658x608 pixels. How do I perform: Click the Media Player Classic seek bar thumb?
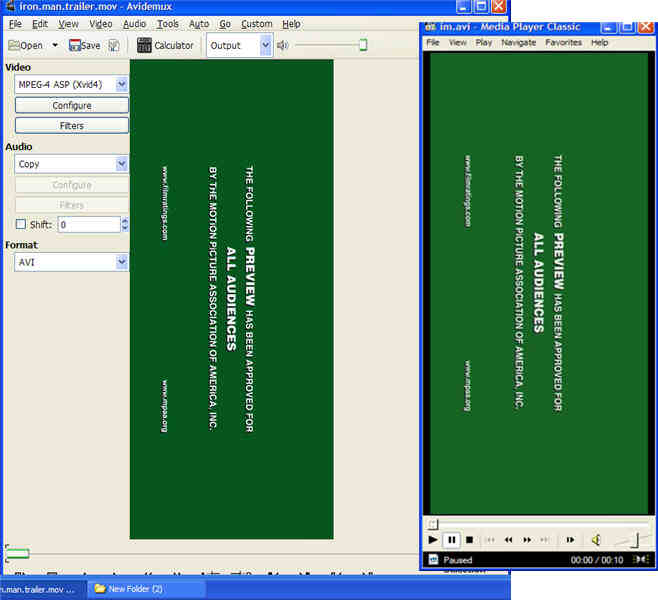[x=433, y=524]
